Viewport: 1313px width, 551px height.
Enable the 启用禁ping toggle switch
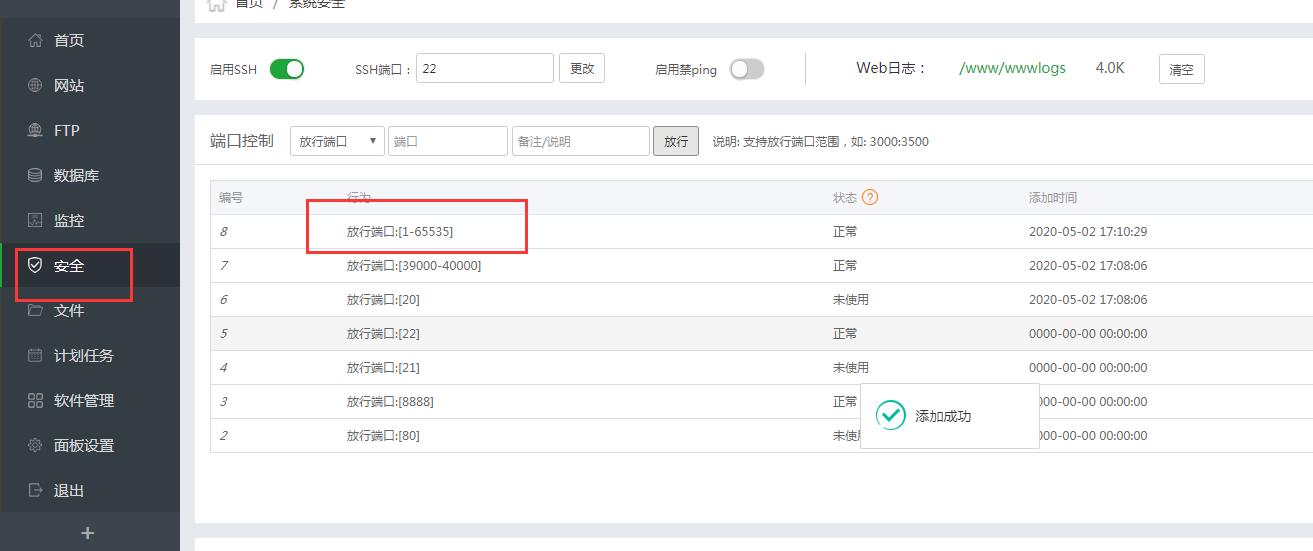[x=746, y=69]
